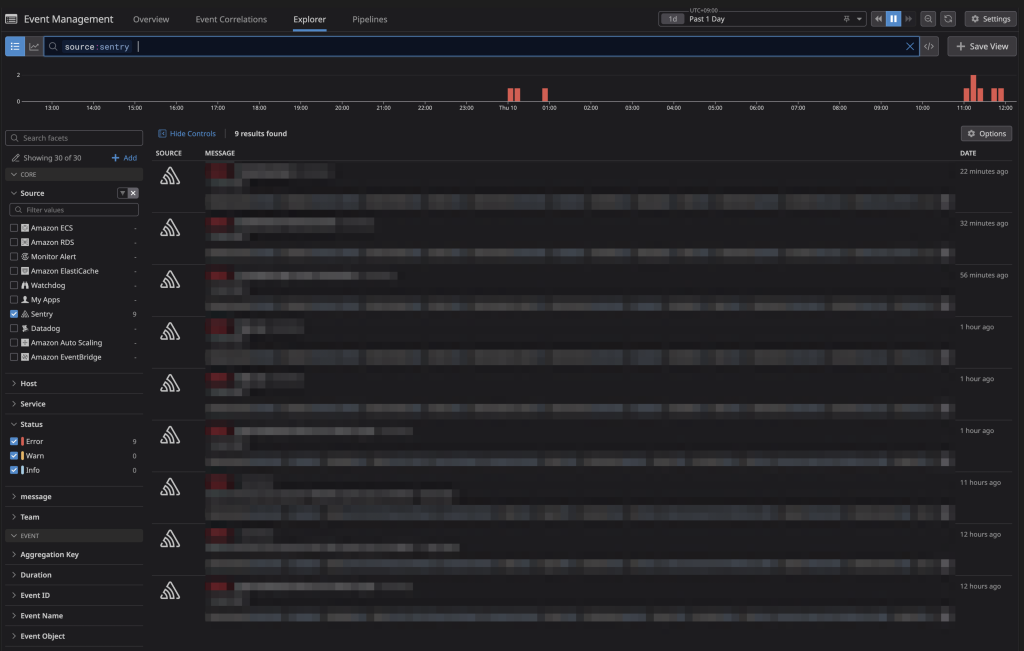Click the Source facet funnel icon
The height and width of the screenshot is (651, 1024).
(122, 193)
